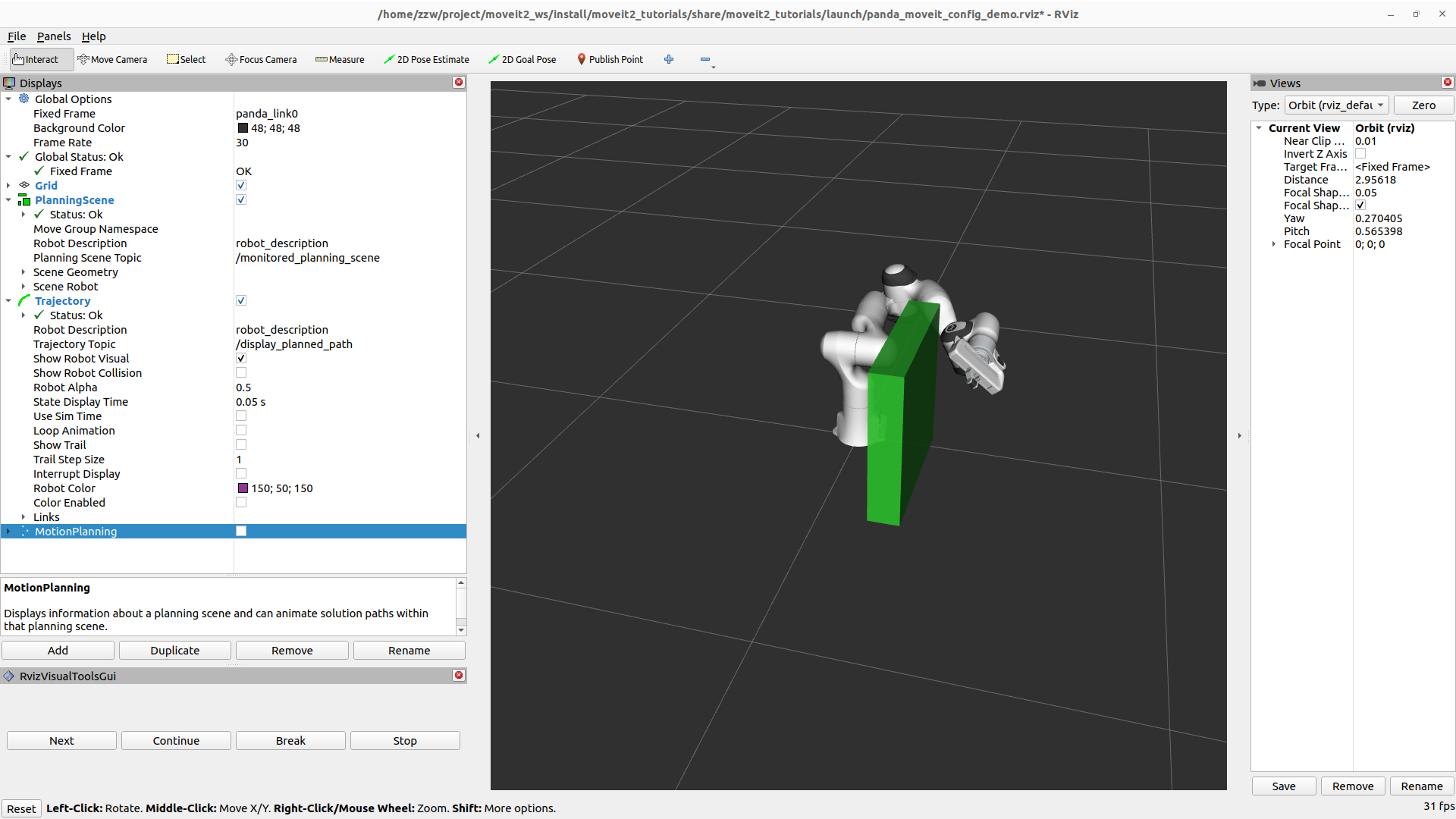Click the blue plus add-tool icon
Viewport: 1456px width, 819px height.
coord(669,59)
